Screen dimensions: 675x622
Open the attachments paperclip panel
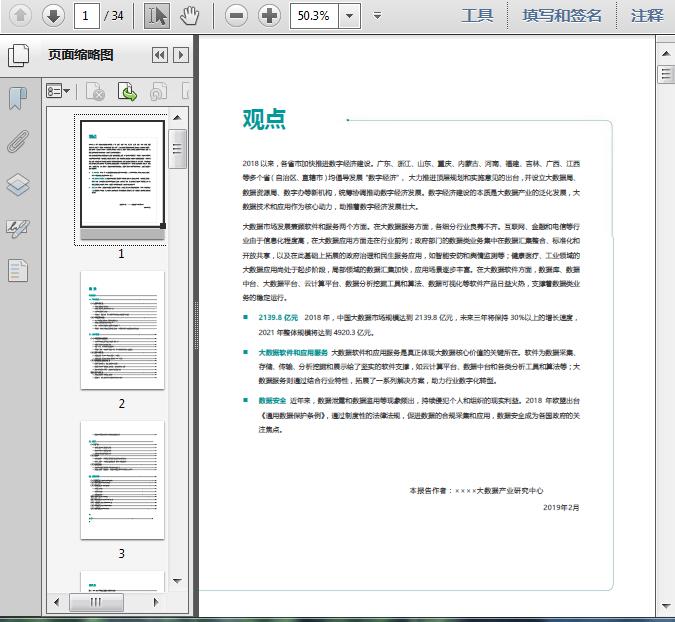point(18,141)
